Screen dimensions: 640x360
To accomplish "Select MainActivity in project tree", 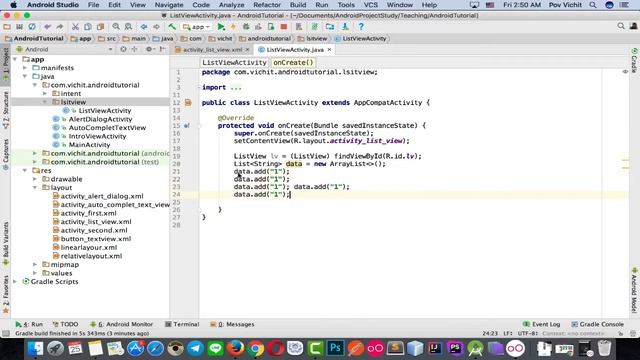I will click(x=89, y=145).
